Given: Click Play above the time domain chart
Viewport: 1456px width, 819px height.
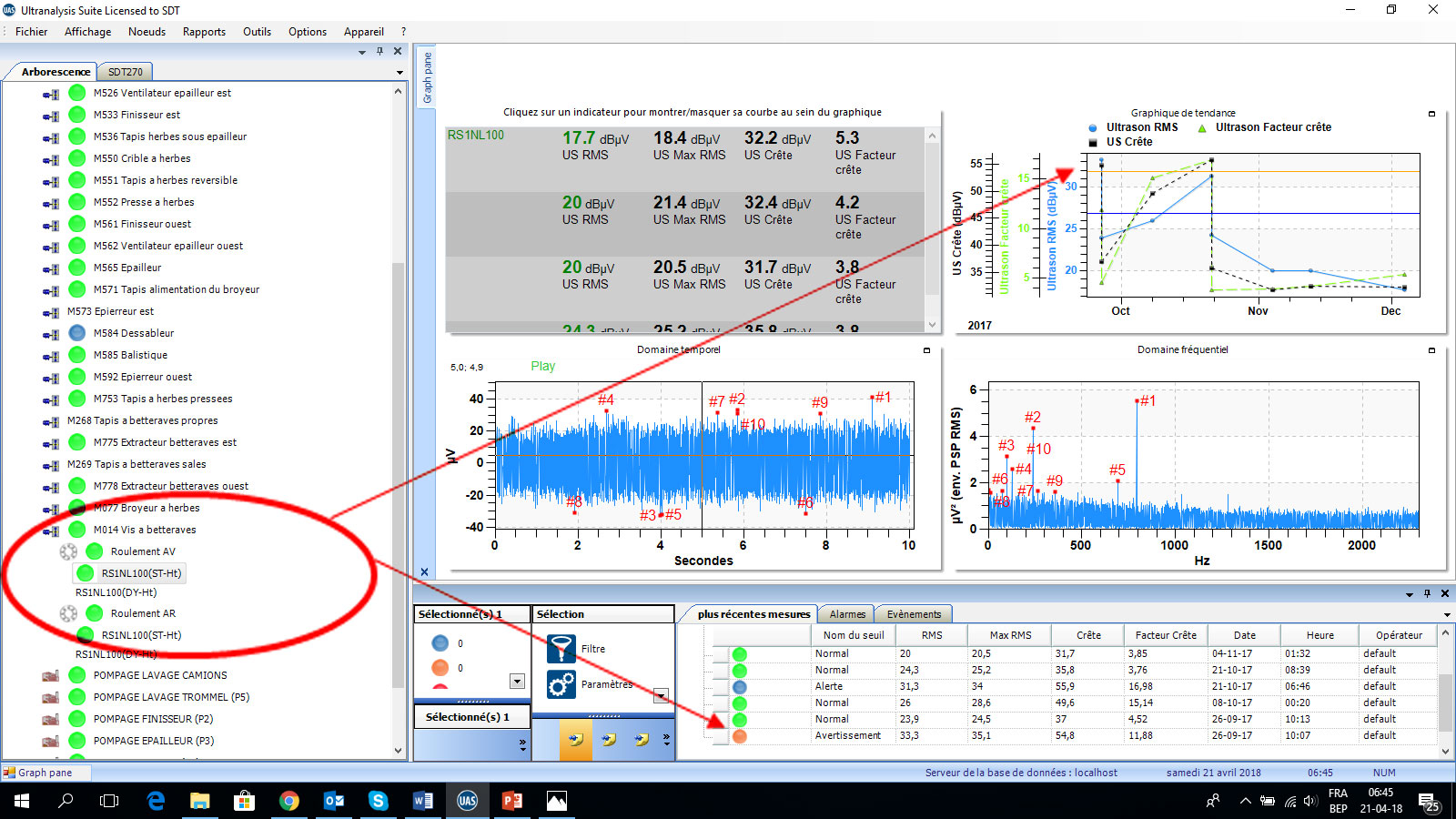Looking at the screenshot, I should [x=543, y=366].
